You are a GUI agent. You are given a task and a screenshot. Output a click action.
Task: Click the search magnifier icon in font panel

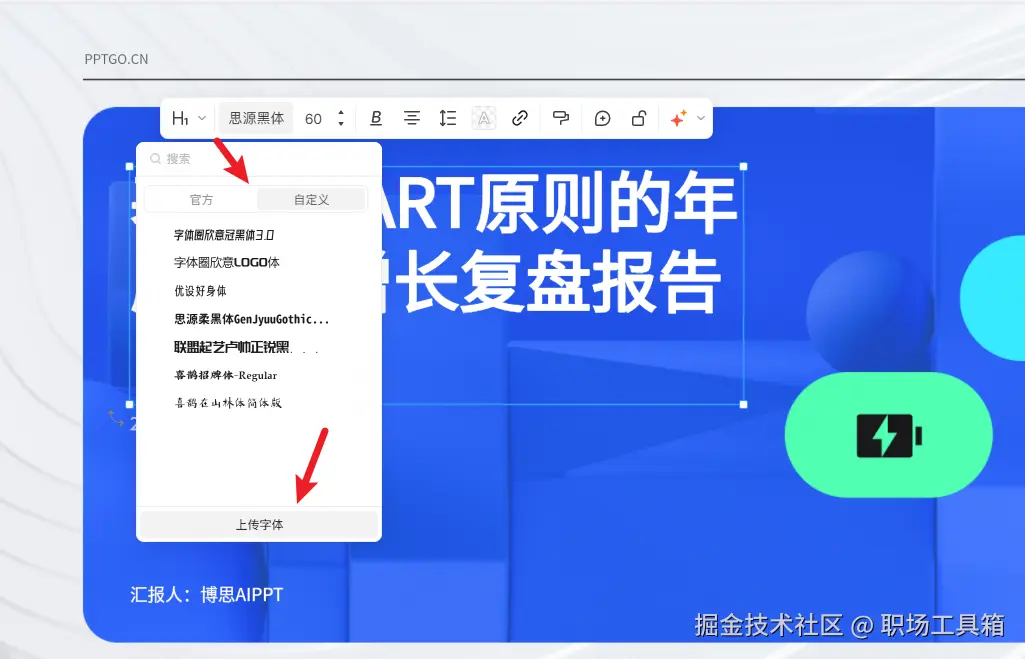click(x=156, y=159)
